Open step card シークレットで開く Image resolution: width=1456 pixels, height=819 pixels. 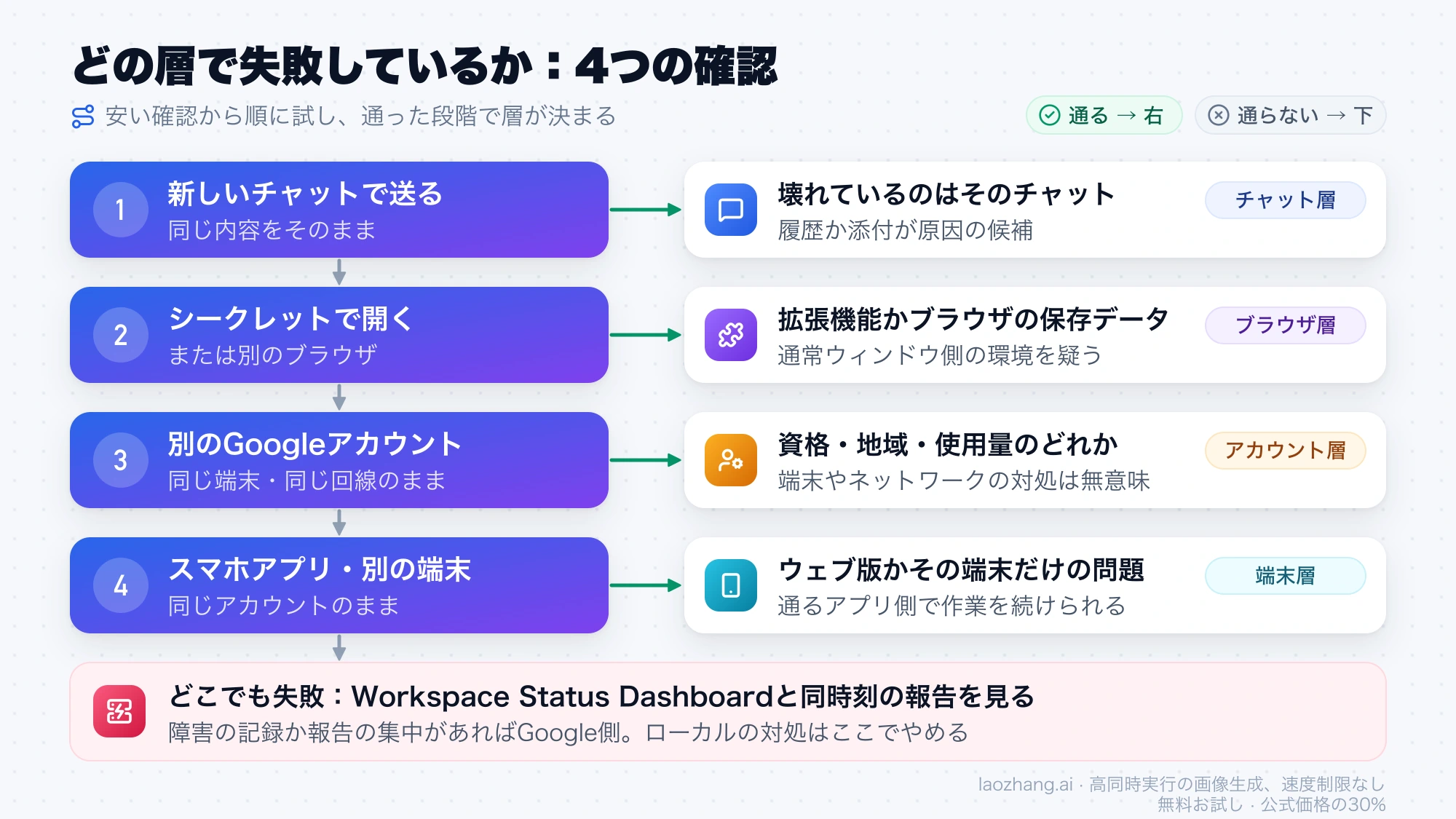[339, 335]
